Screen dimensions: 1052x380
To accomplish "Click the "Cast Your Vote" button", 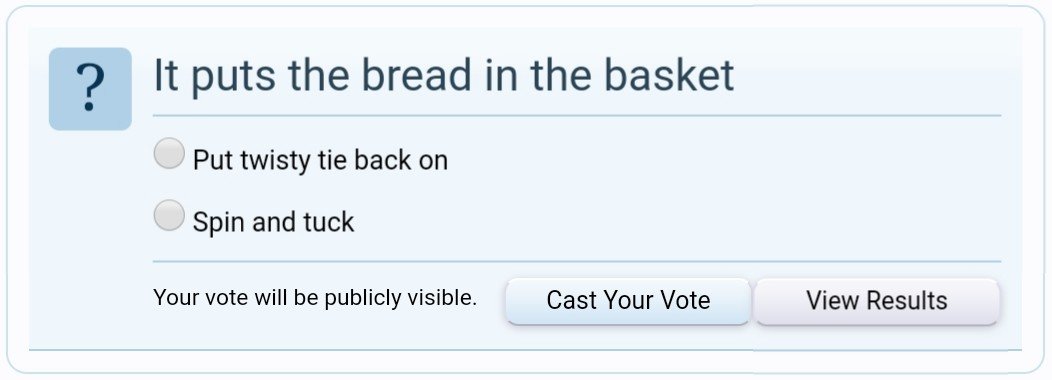I will tap(628, 301).
